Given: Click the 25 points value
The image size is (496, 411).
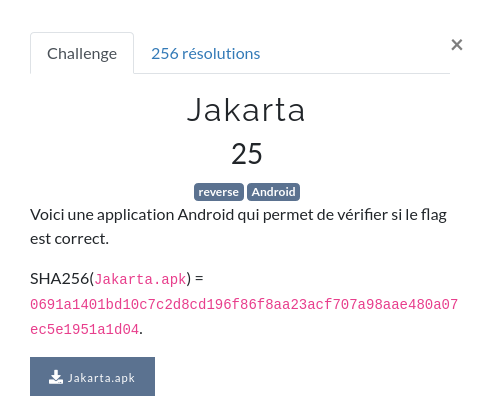Looking at the screenshot, I should click(247, 154).
